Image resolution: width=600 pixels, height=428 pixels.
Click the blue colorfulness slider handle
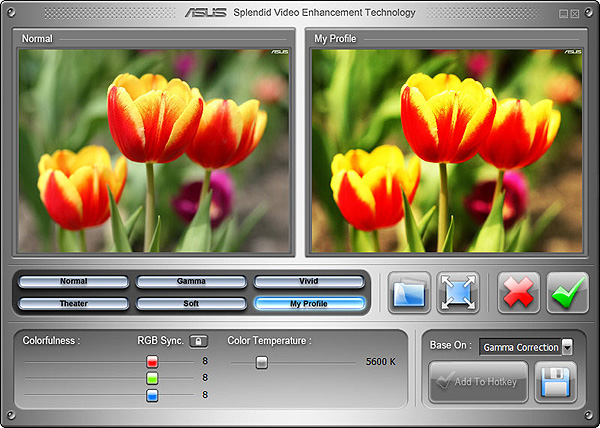(152, 395)
